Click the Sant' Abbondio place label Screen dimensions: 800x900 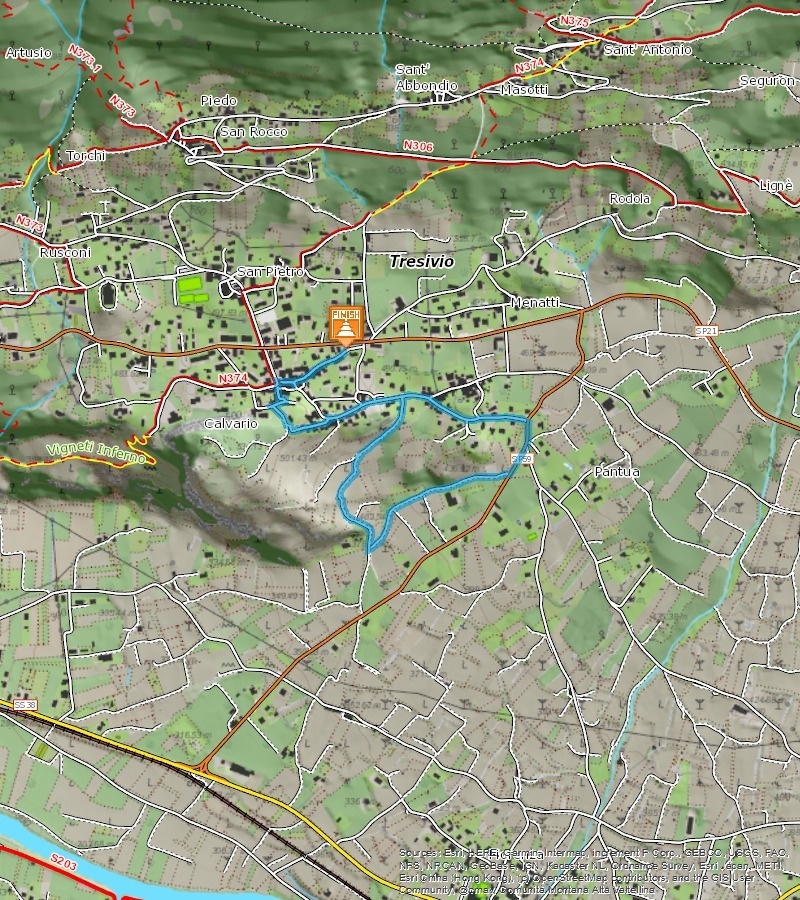tap(425, 77)
